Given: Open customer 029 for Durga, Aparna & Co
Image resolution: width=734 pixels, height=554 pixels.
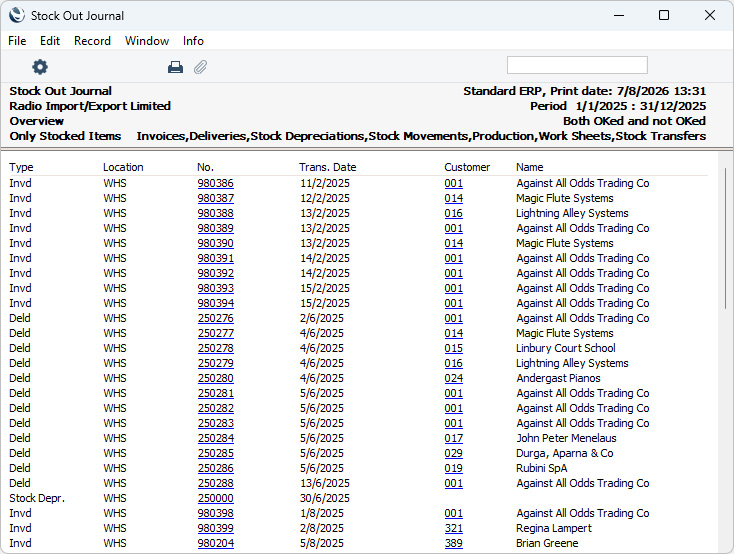Looking at the screenshot, I should [454, 453].
